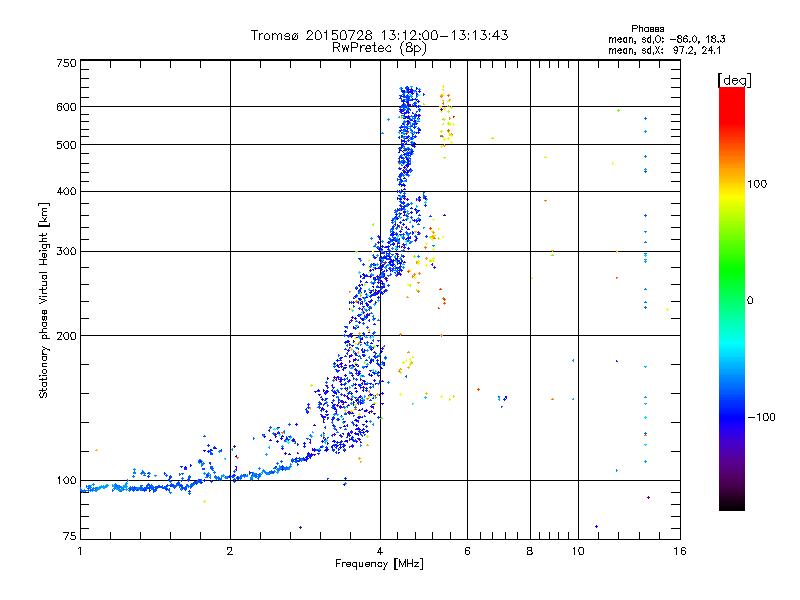Click the x-axis tick label '4'
This screenshot has width=800, height=600.
pyautogui.click(x=380, y=551)
